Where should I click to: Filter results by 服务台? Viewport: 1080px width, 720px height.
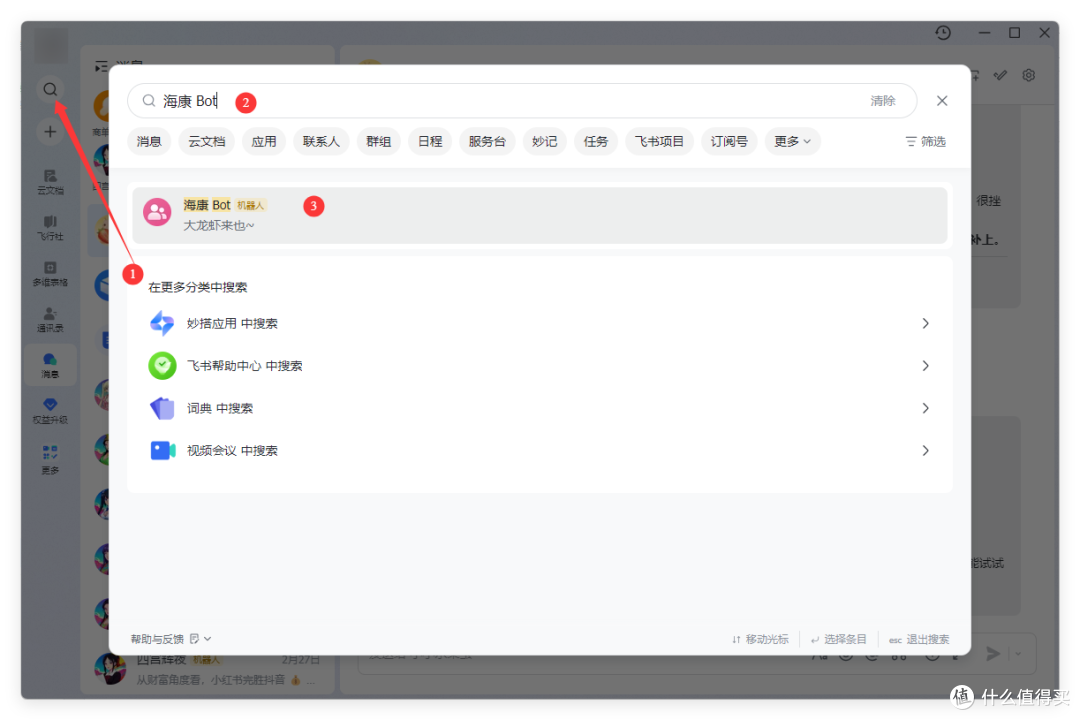(487, 141)
